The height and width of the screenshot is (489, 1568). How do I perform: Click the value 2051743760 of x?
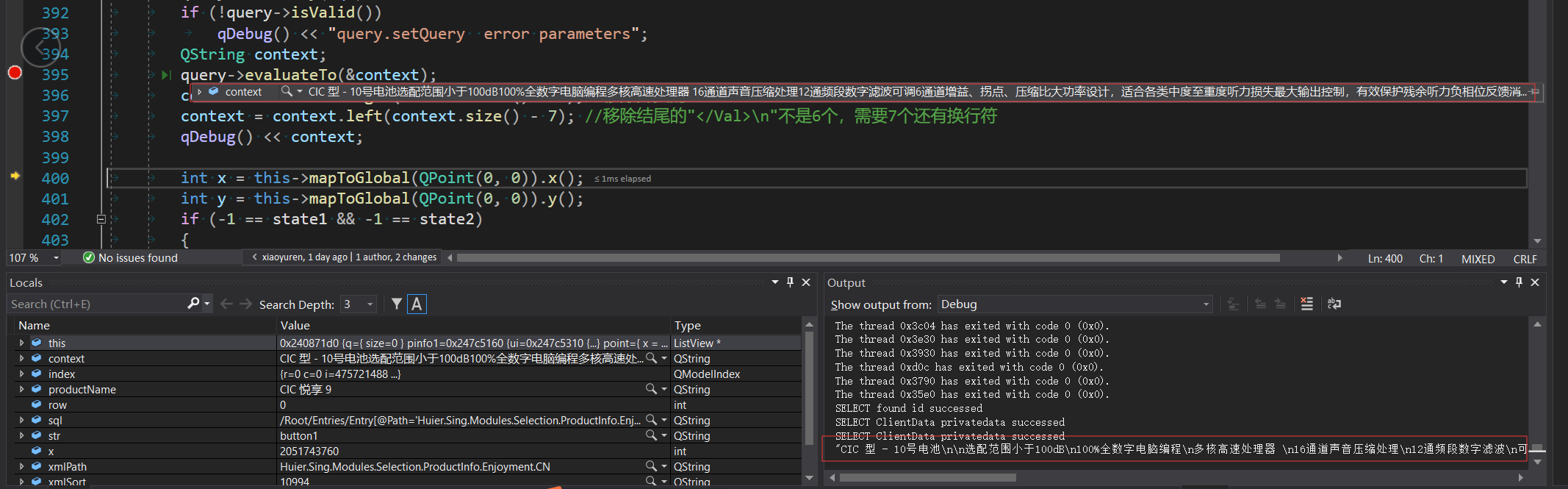(x=309, y=451)
